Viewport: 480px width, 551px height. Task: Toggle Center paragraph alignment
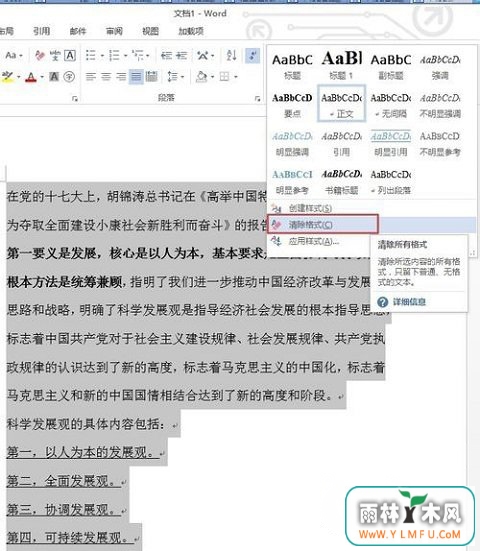(x=106, y=76)
